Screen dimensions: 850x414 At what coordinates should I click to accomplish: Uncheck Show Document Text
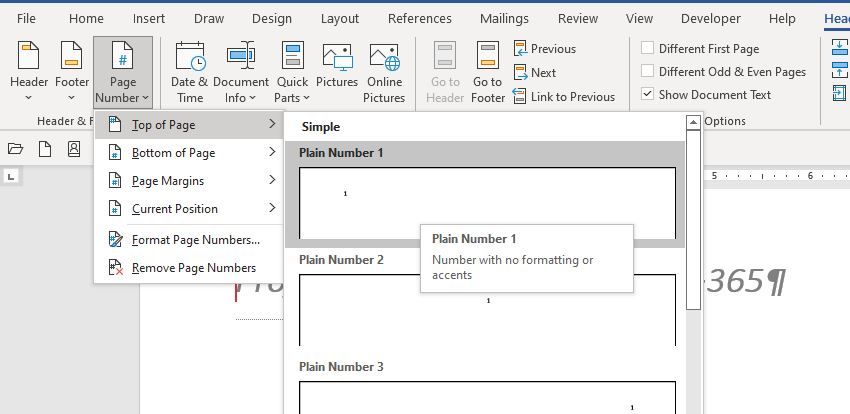tap(647, 94)
